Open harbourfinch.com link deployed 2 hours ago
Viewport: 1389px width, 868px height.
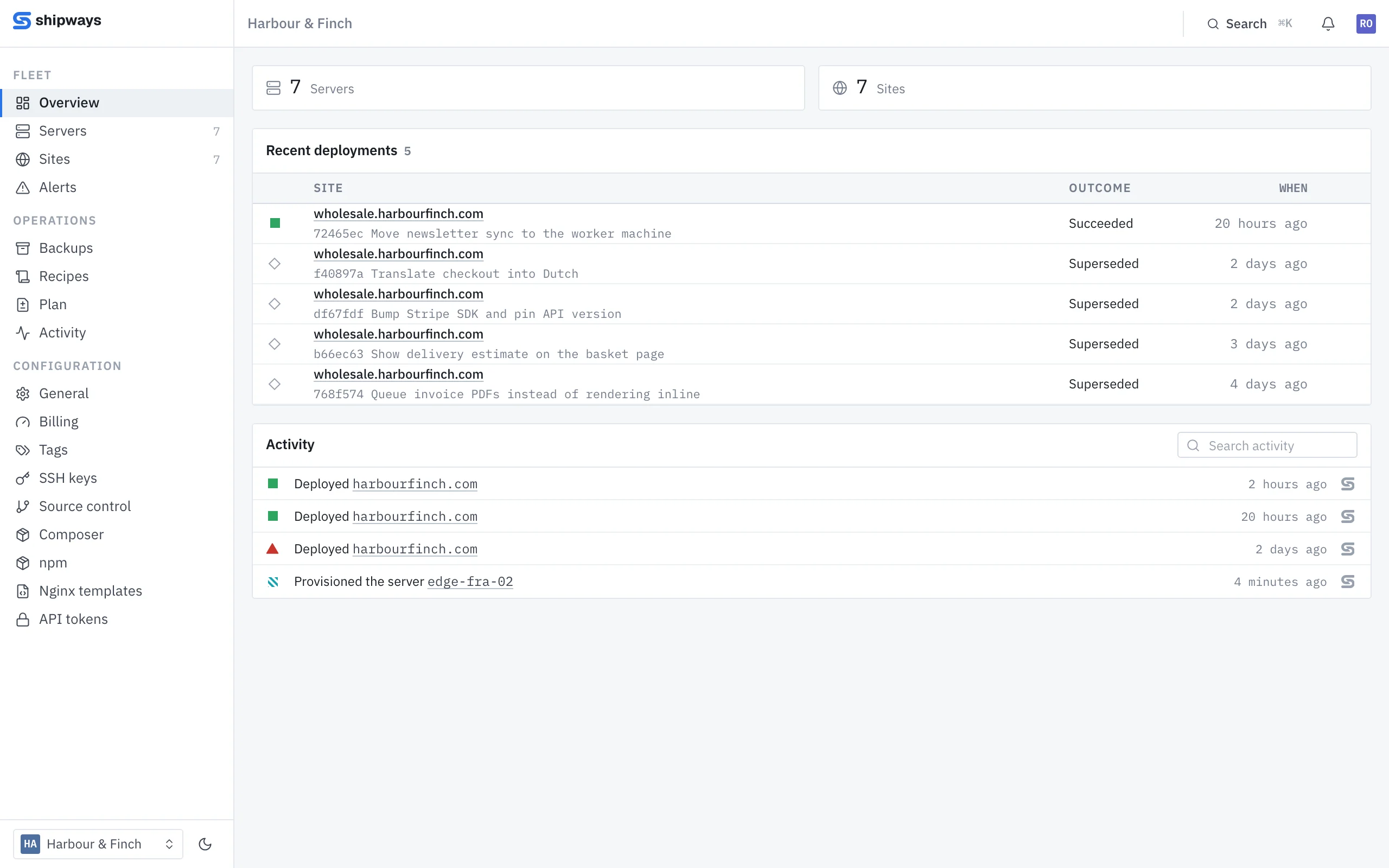click(415, 484)
